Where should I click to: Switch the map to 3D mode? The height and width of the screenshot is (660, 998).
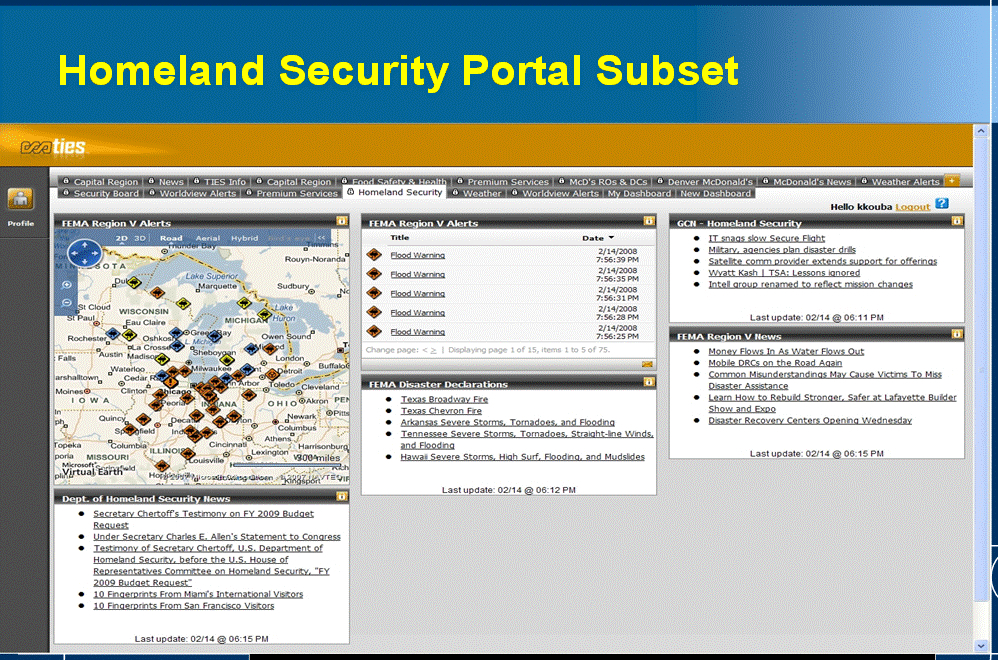coord(139,238)
